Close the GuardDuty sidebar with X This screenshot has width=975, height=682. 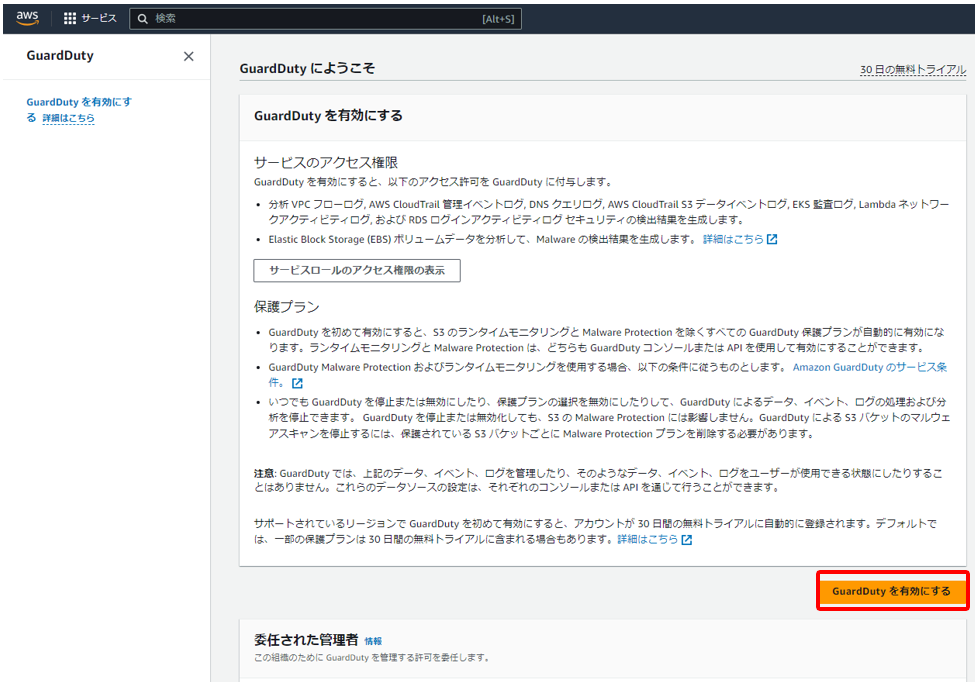[188, 57]
